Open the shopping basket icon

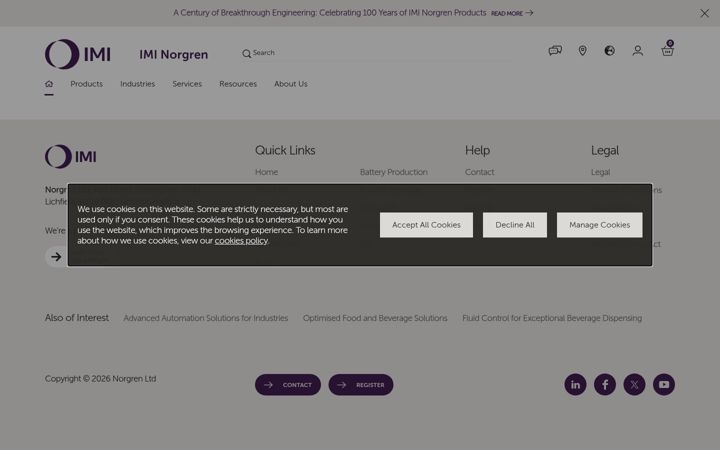click(668, 49)
